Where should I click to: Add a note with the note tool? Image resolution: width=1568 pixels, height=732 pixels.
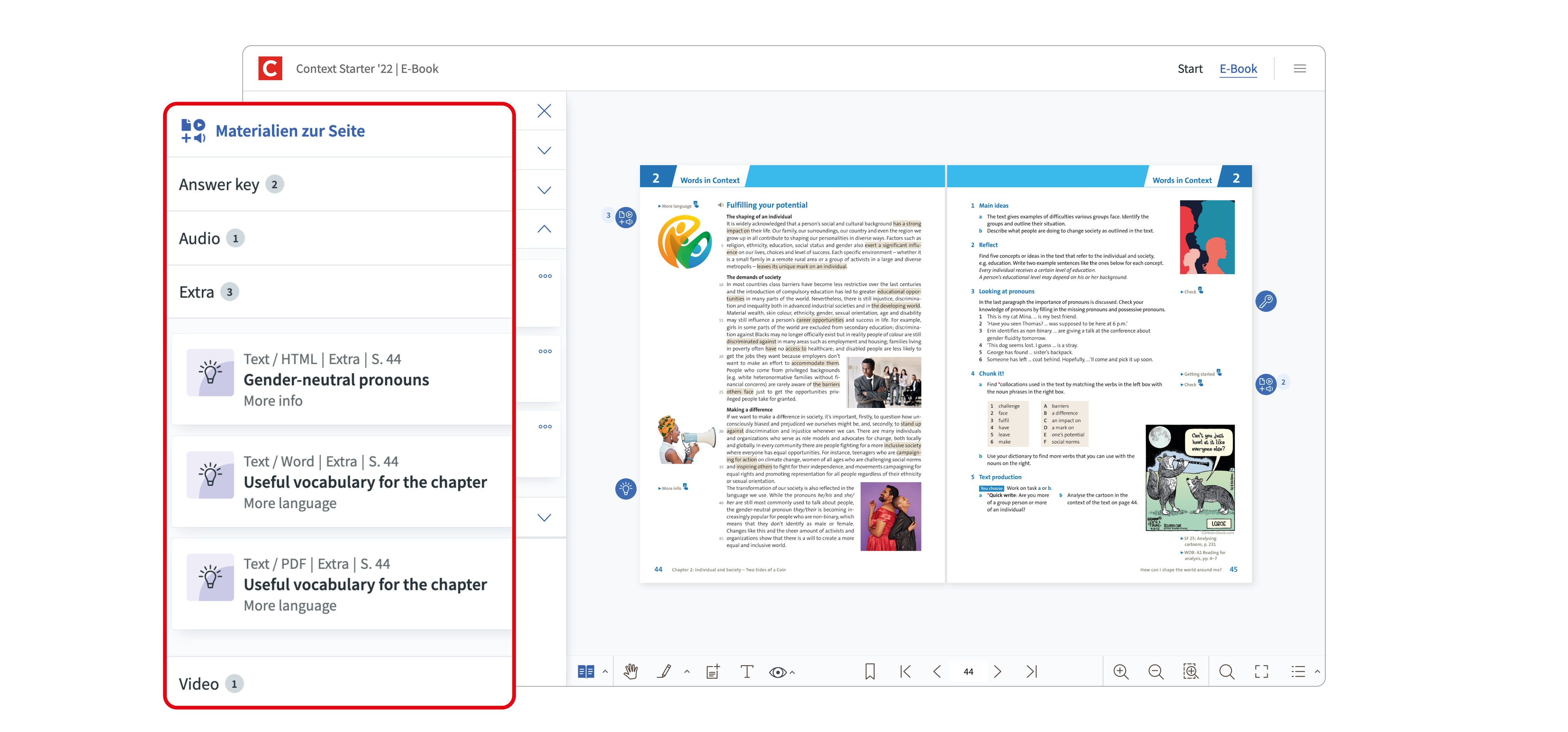click(x=713, y=671)
